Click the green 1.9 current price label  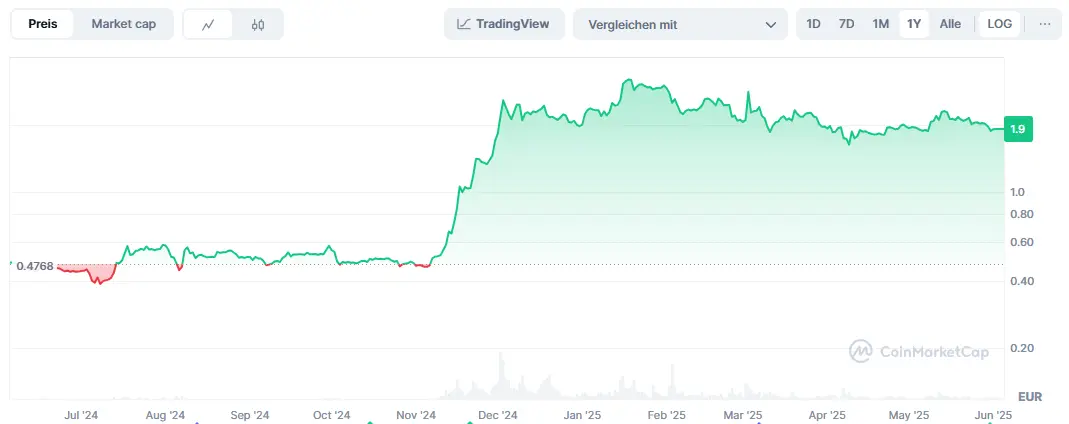(x=1018, y=129)
